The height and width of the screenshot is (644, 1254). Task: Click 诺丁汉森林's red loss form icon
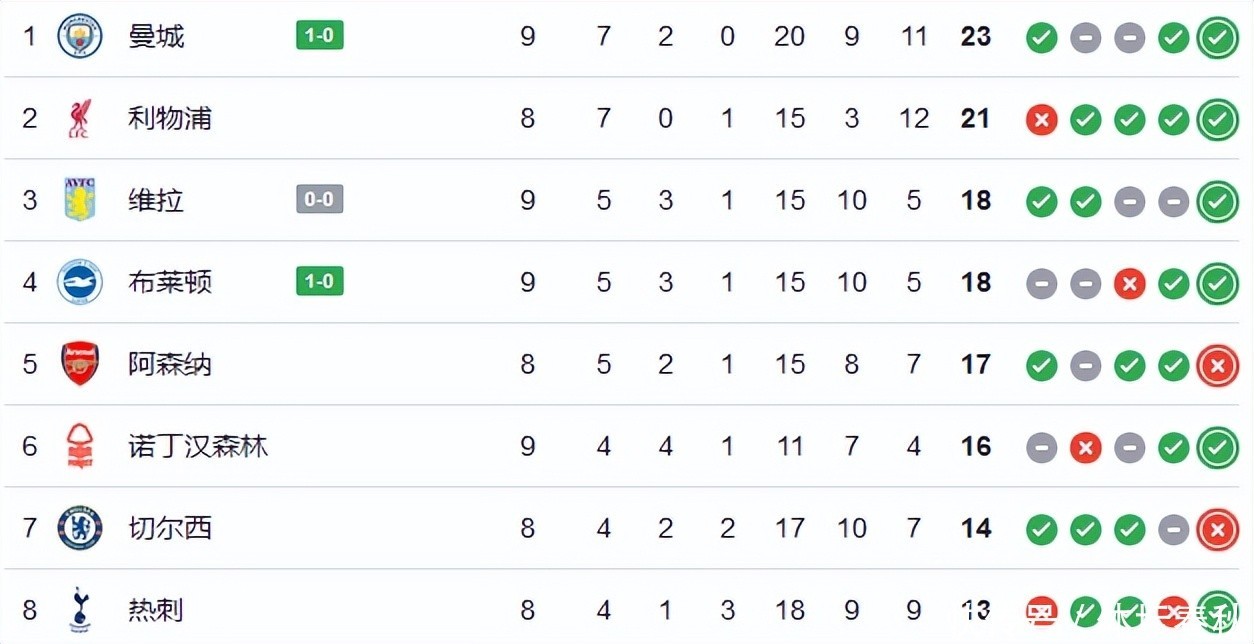(x=1085, y=448)
